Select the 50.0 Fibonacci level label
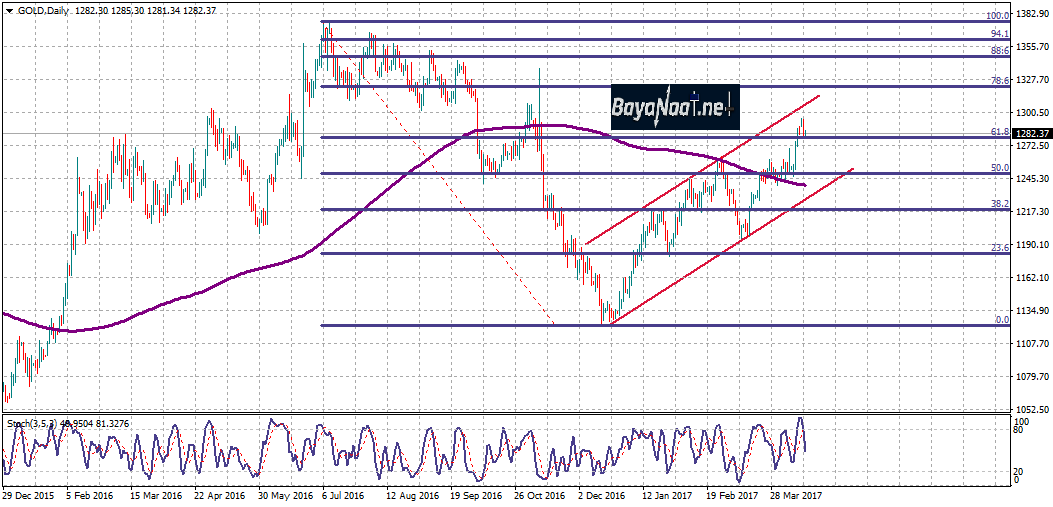The image size is (1053, 507). (998, 168)
